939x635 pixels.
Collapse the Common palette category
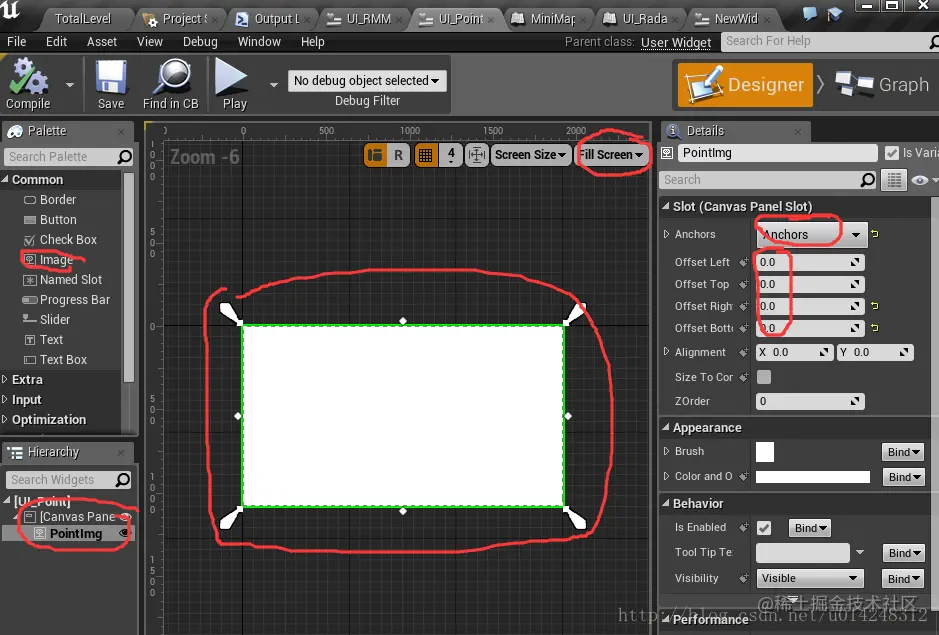(5, 179)
